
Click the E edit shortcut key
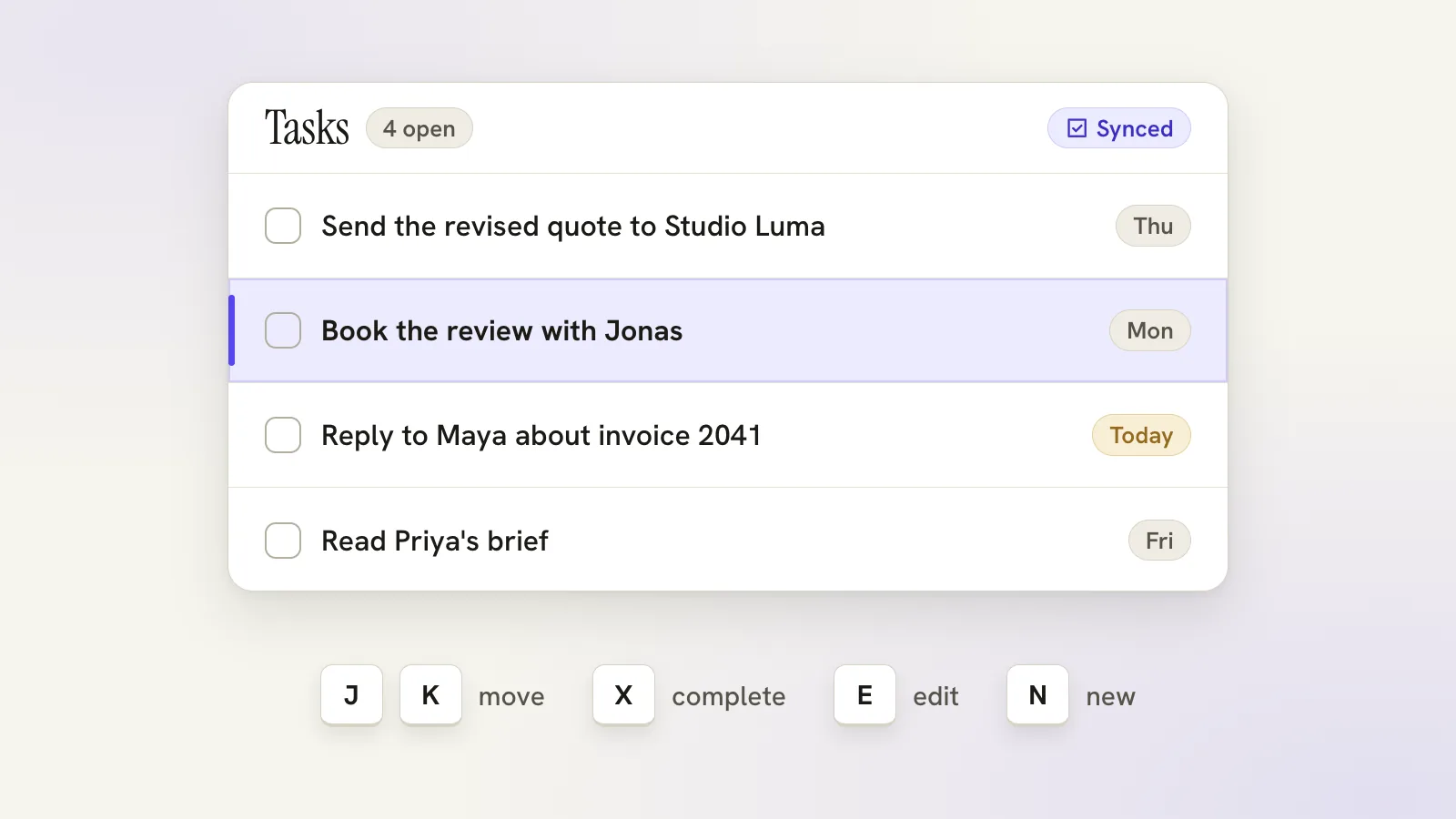[864, 695]
